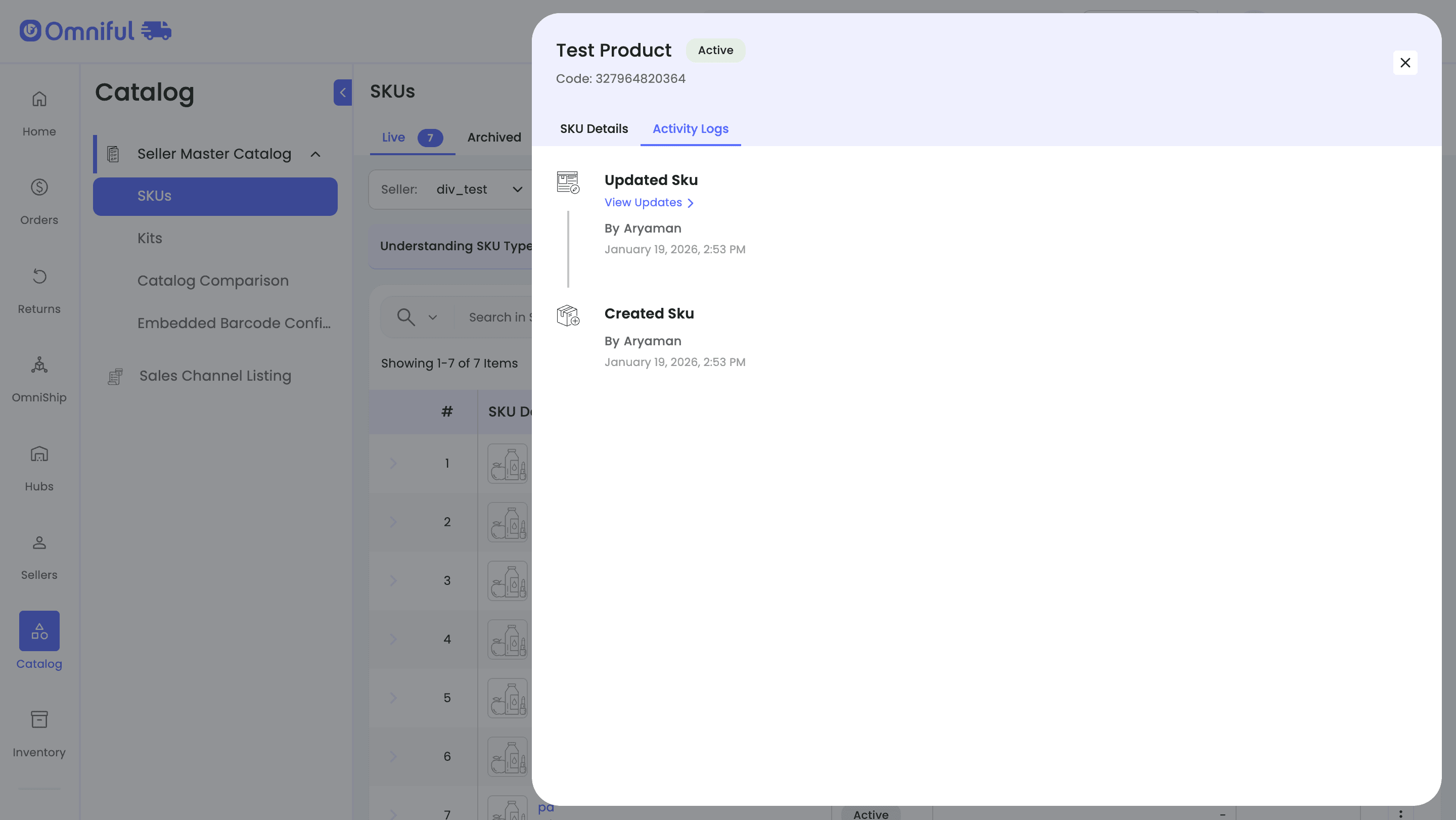This screenshot has width=1456, height=820.
Task: Switch to the SKU Details tab
Action: click(x=594, y=129)
